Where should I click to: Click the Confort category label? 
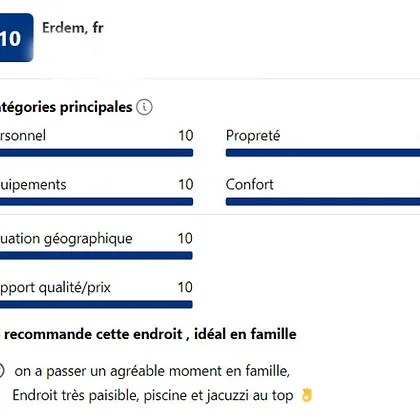[x=249, y=184]
